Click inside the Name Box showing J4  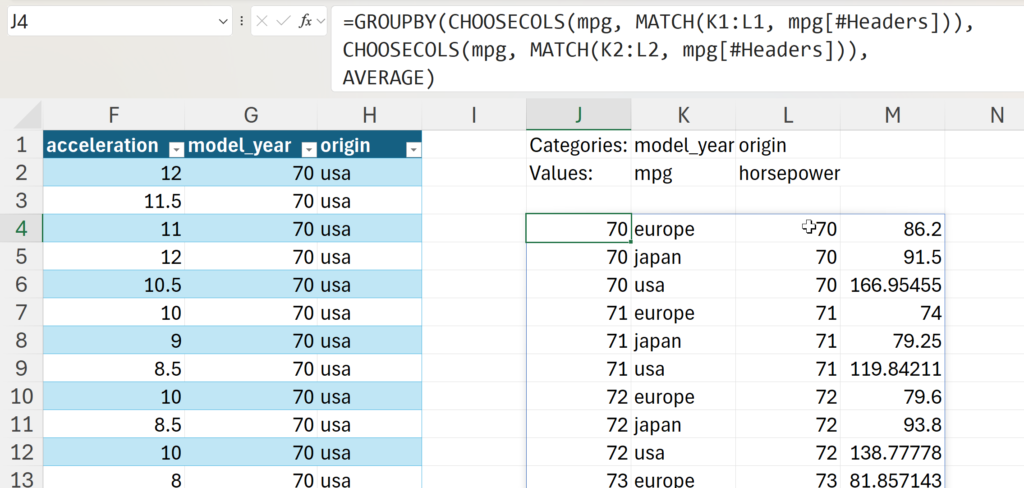pos(100,21)
